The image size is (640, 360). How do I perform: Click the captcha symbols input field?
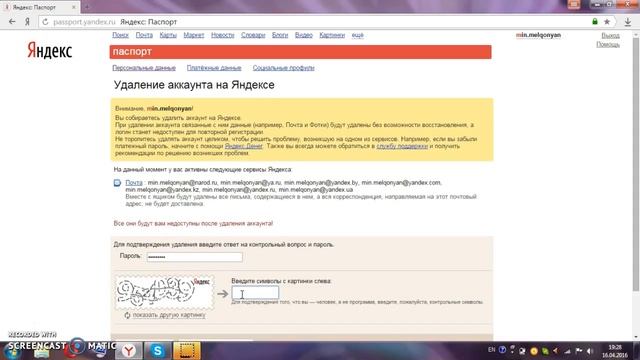pyautogui.click(x=255, y=293)
